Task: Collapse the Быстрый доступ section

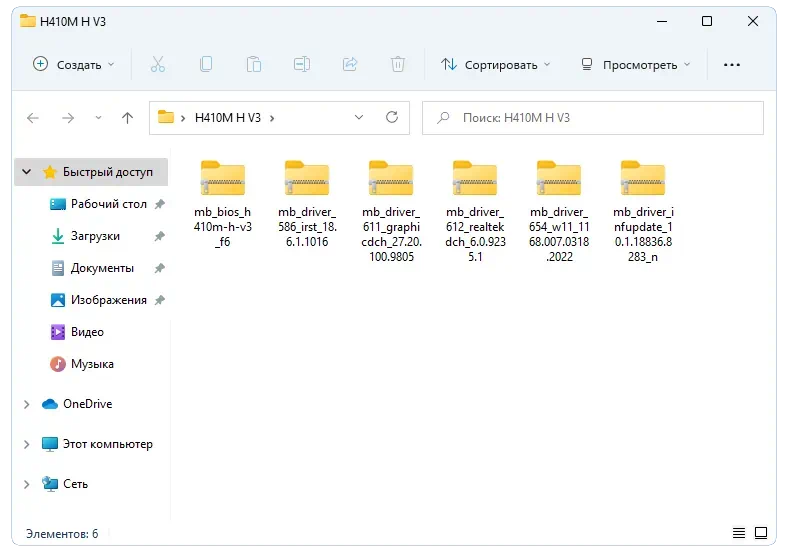Action: tap(27, 172)
